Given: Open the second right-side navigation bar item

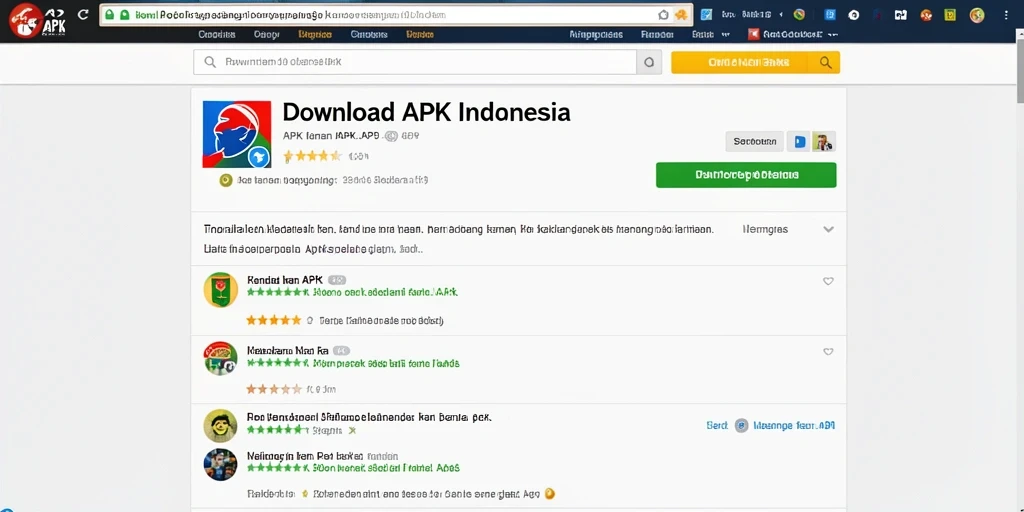Looking at the screenshot, I should (x=657, y=35).
